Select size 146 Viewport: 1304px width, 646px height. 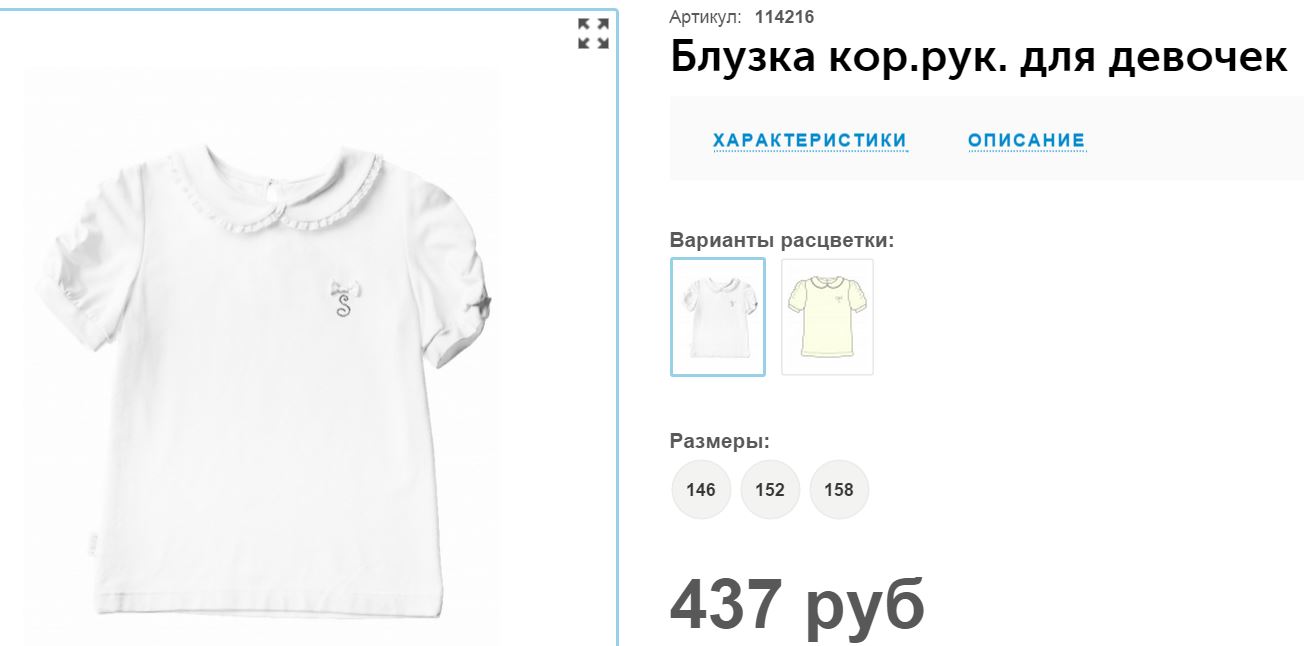(x=701, y=490)
